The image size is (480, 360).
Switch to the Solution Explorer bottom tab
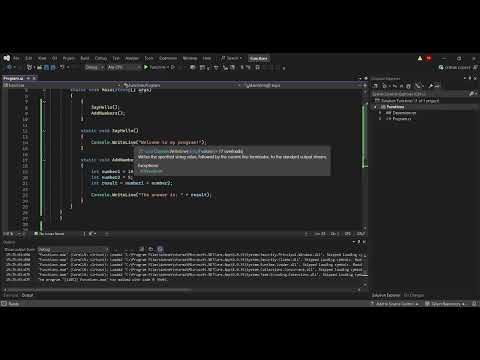386,295
